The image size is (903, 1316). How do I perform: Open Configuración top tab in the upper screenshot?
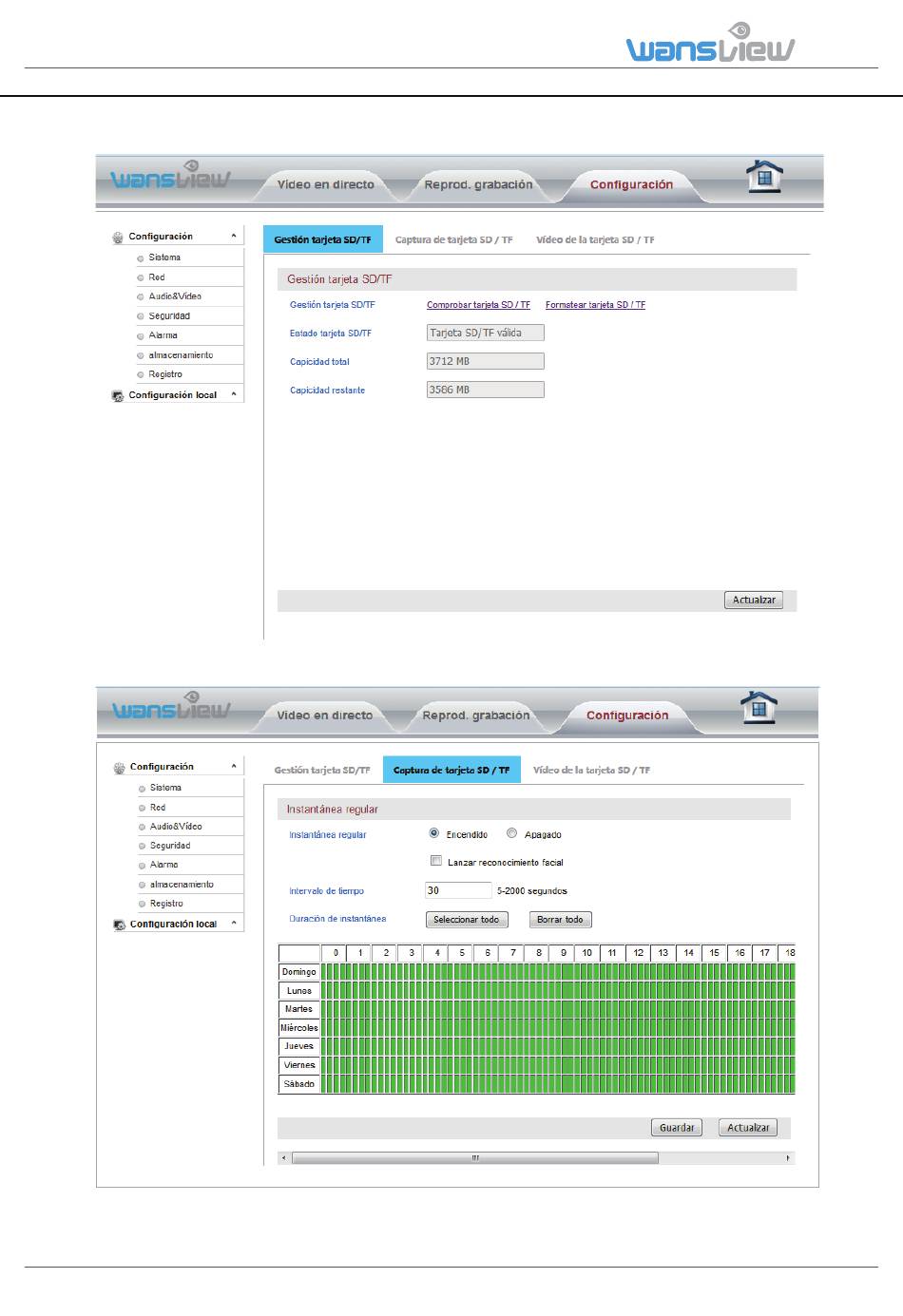631,185
